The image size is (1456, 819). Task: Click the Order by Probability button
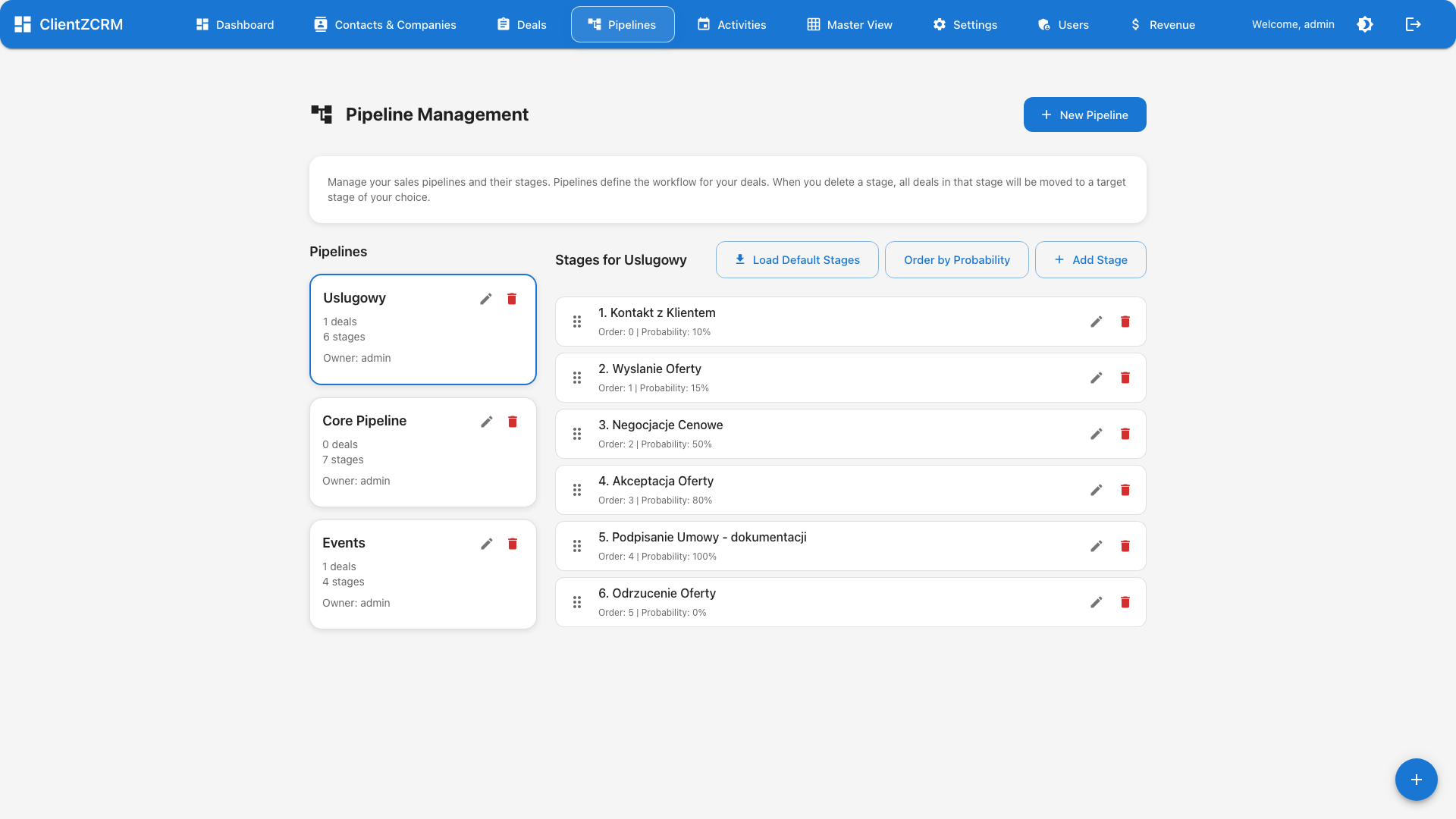click(x=956, y=259)
